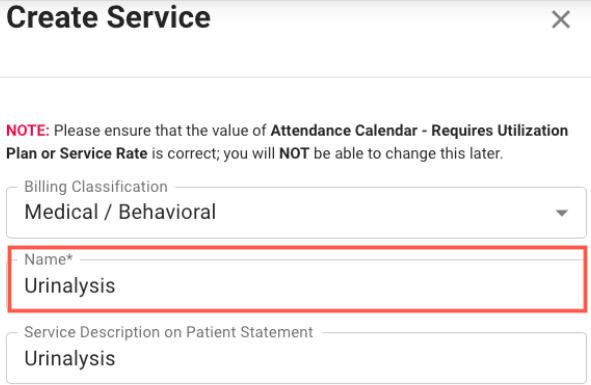
Task: Click the Medical / Behavioral selected value
Action: 120,212
